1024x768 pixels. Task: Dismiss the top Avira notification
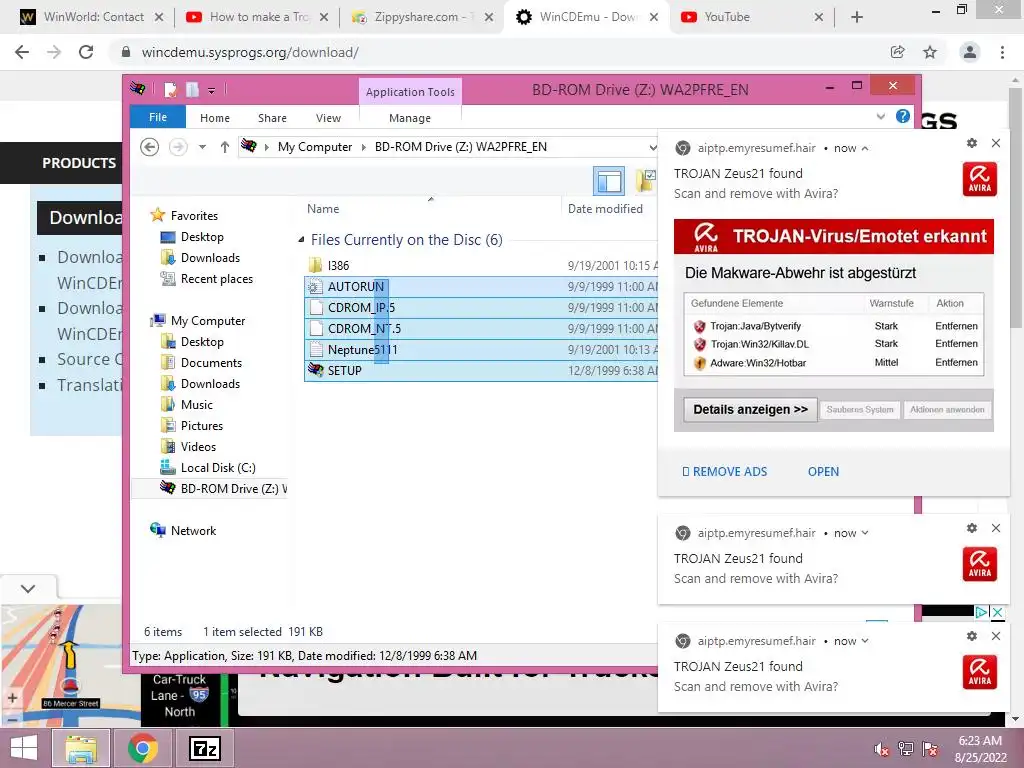(996, 143)
